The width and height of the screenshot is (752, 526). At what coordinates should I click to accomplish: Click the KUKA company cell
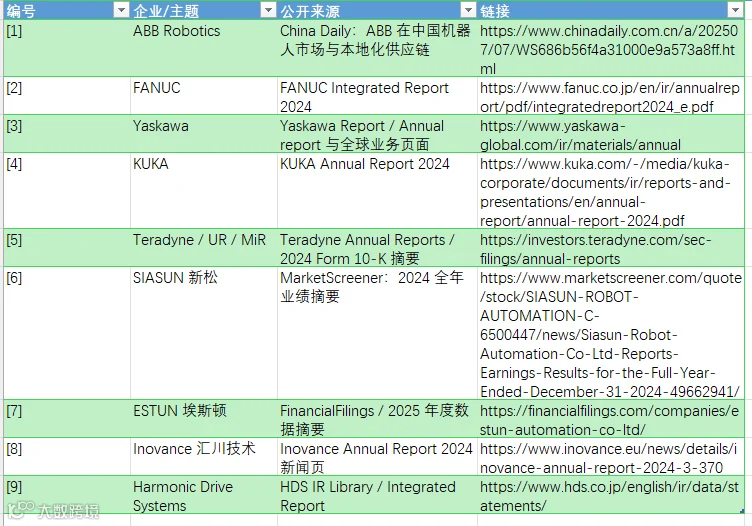pyautogui.click(x=203, y=191)
